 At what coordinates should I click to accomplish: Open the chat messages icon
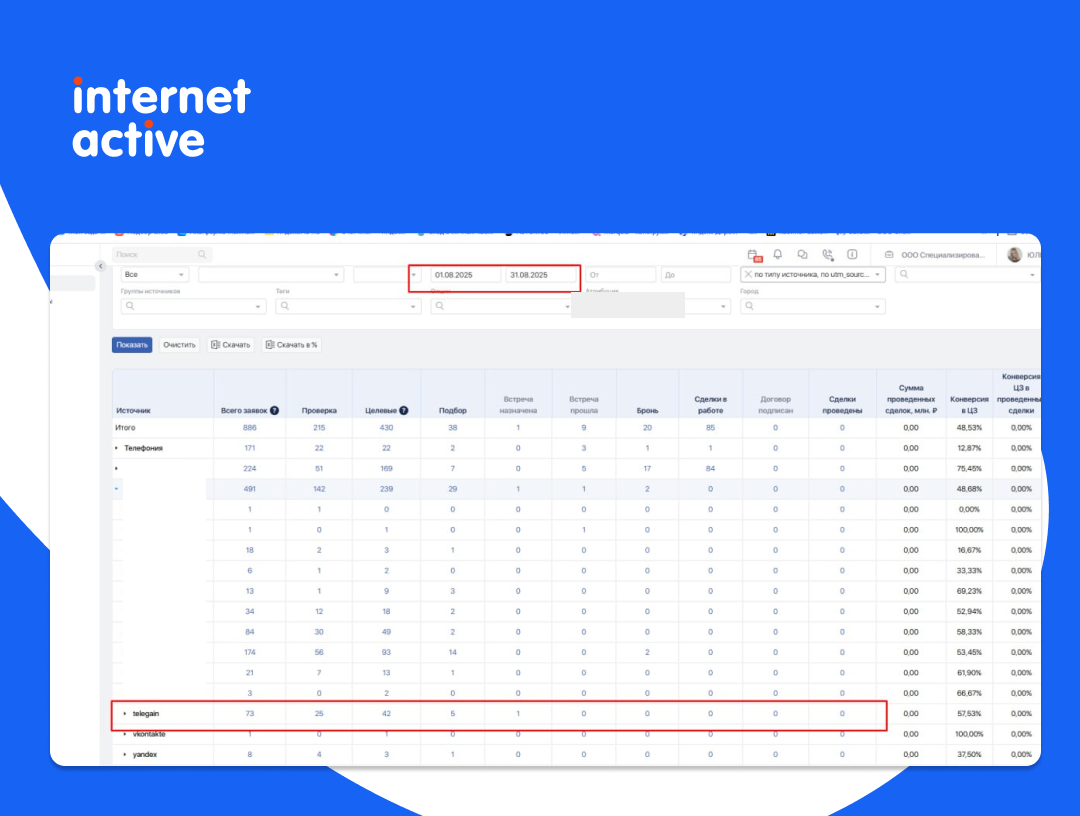point(802,255)
